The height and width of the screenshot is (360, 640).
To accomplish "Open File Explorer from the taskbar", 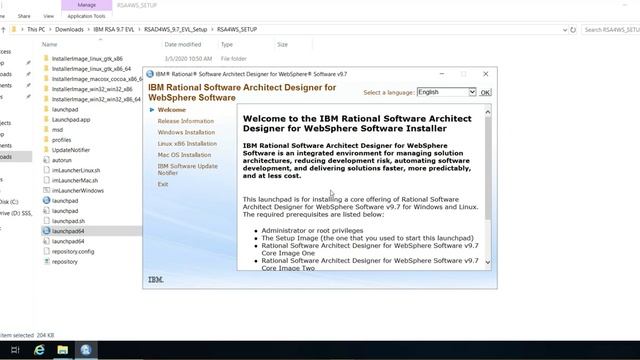I will [62, 350].
